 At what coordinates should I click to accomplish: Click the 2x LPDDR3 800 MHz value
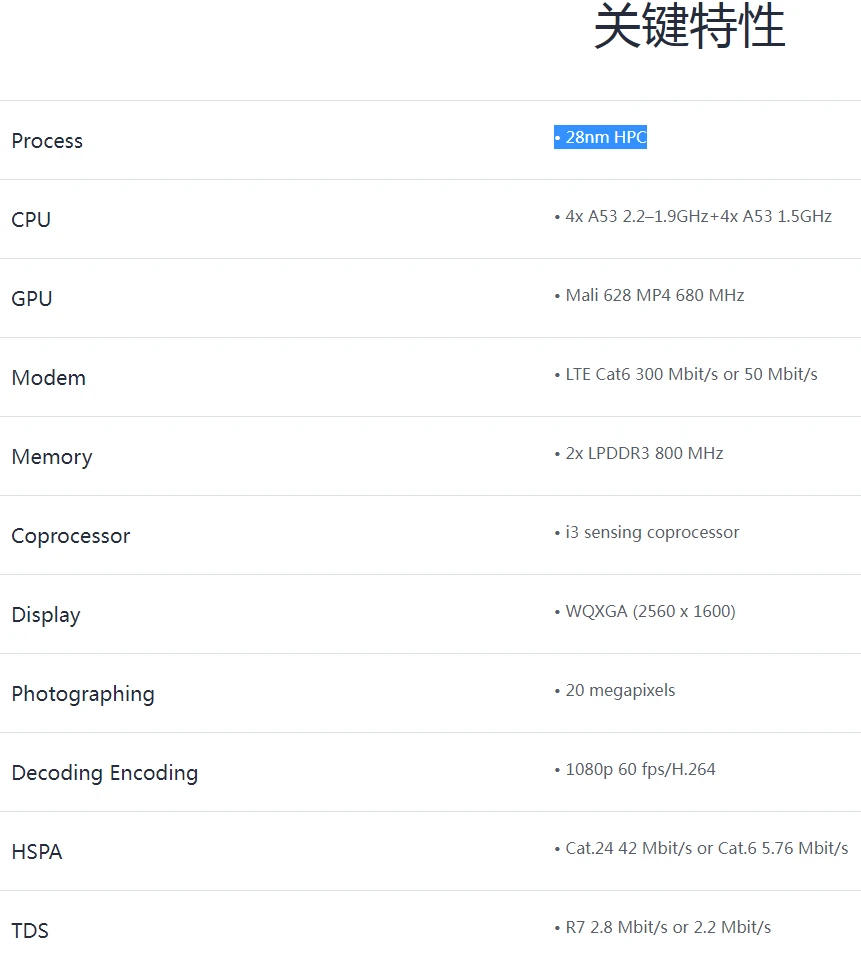(639, 454)
